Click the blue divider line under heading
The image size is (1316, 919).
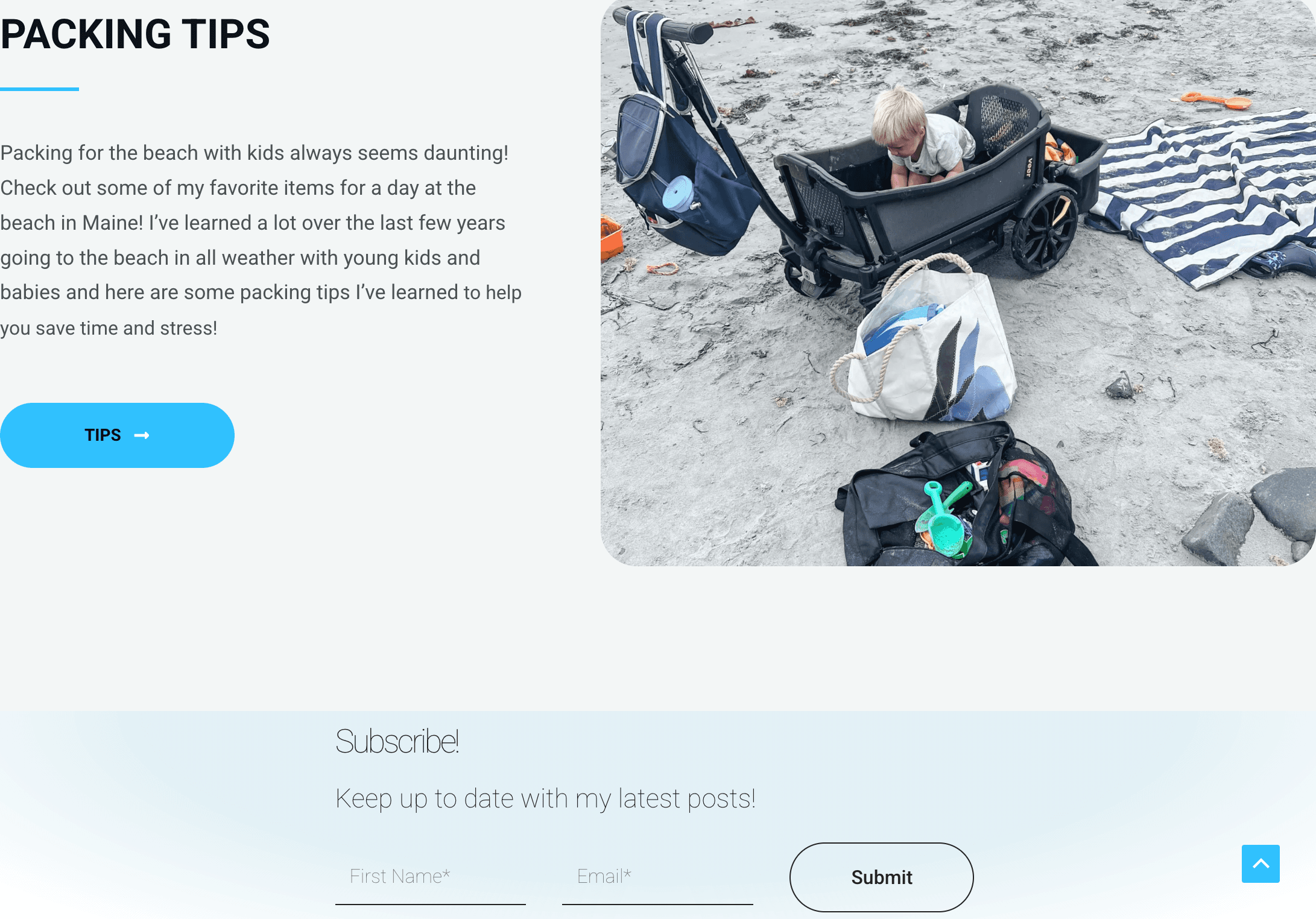coord(39,89)
